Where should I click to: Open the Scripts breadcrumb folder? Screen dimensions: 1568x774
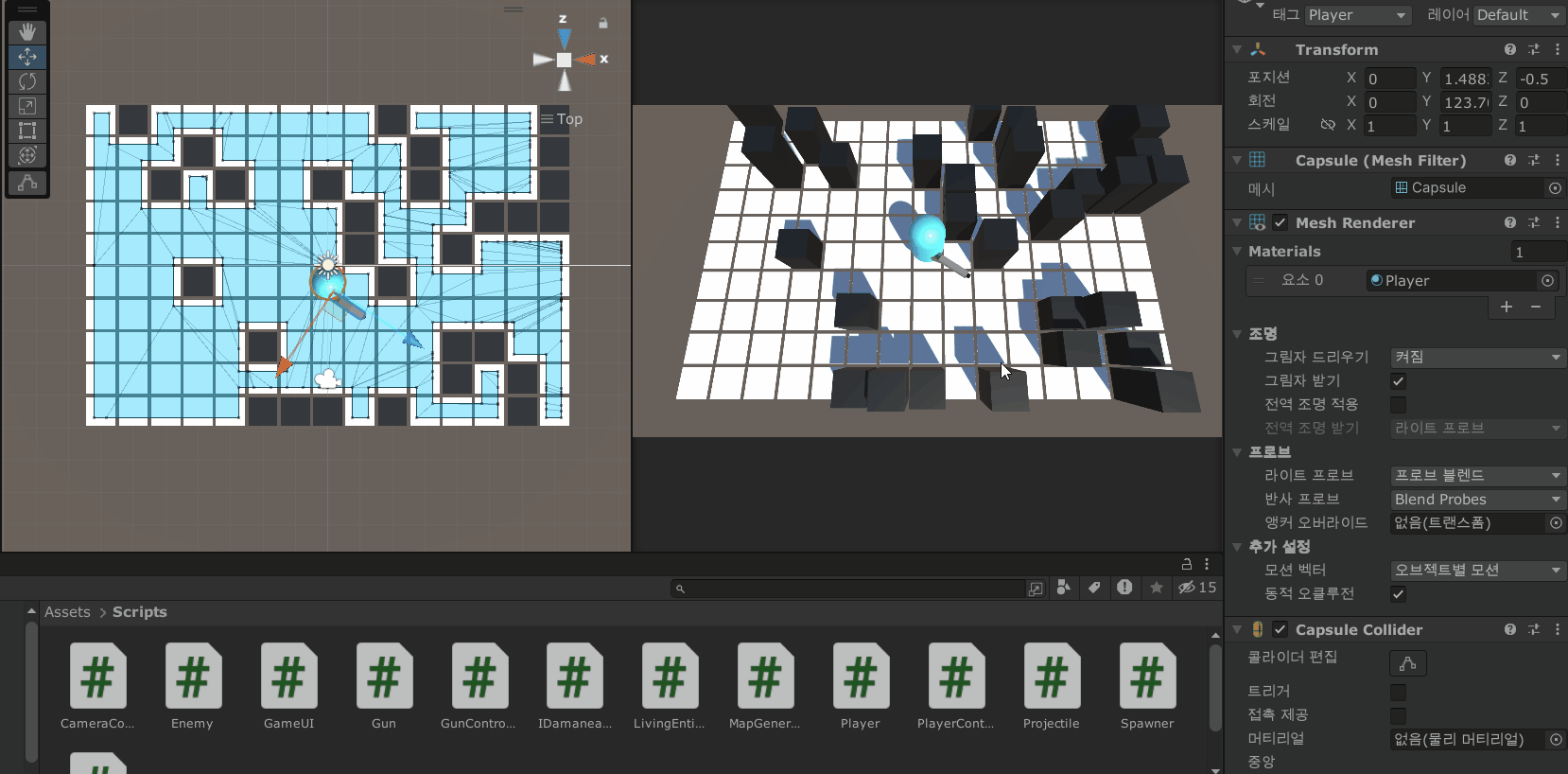[140, 612]
